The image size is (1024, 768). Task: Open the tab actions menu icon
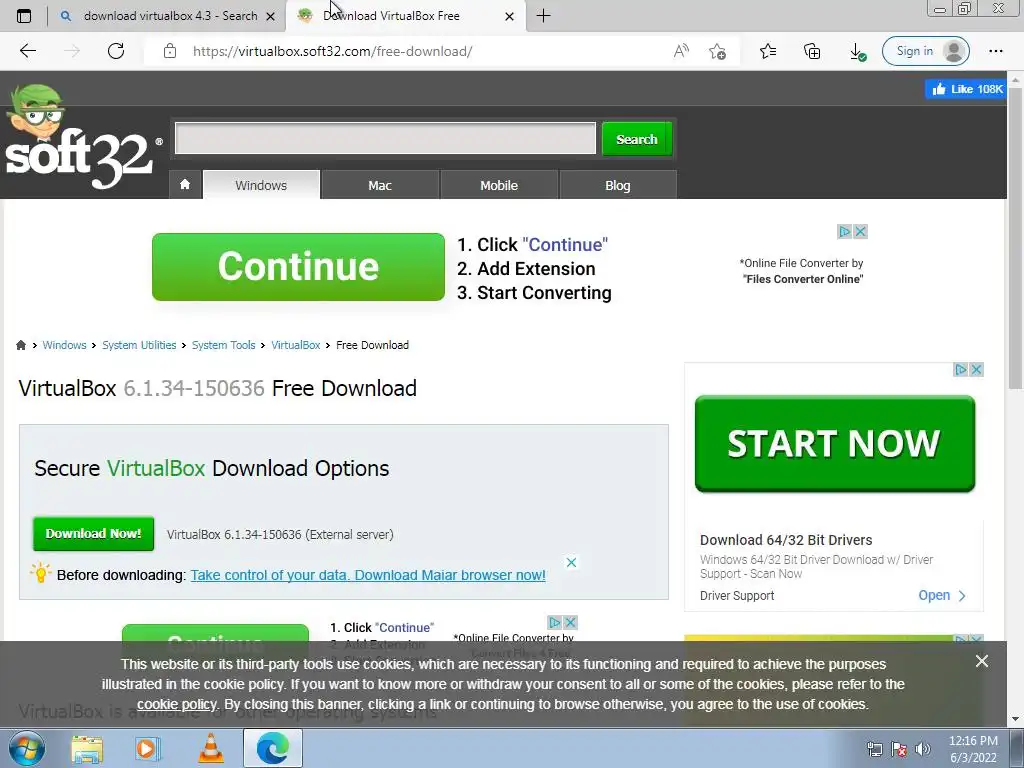(24, 16)
